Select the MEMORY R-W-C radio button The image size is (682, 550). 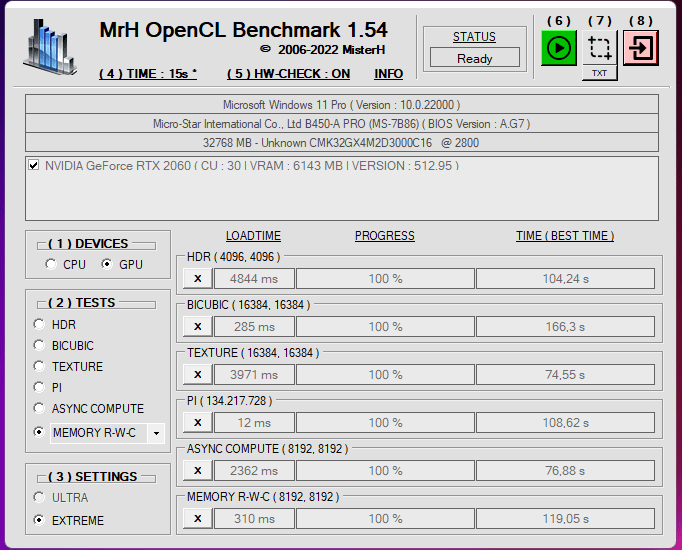point(39,432)
